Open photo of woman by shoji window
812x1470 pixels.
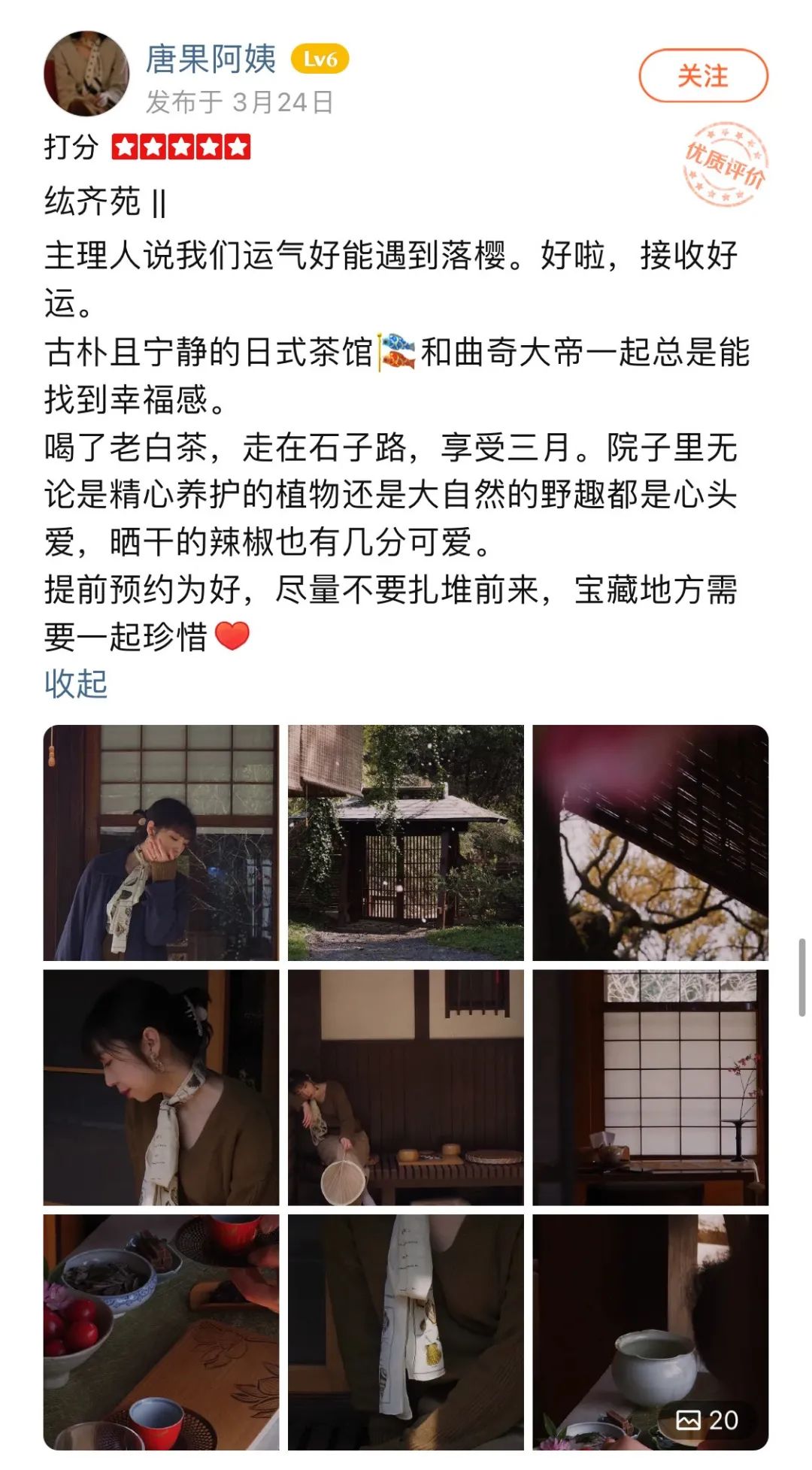tap(161, 843)
